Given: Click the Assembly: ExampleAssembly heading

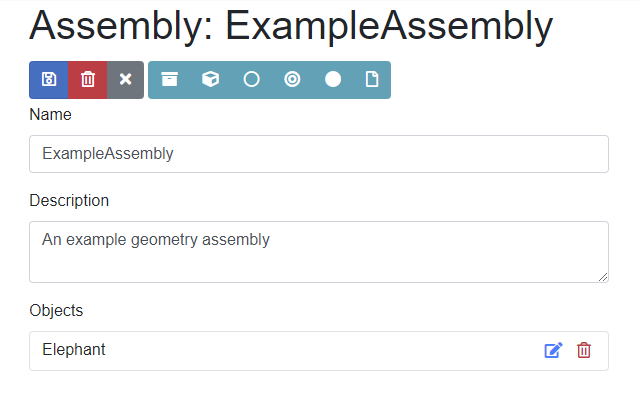Looking at the screenshot, I should coord(291,26).
